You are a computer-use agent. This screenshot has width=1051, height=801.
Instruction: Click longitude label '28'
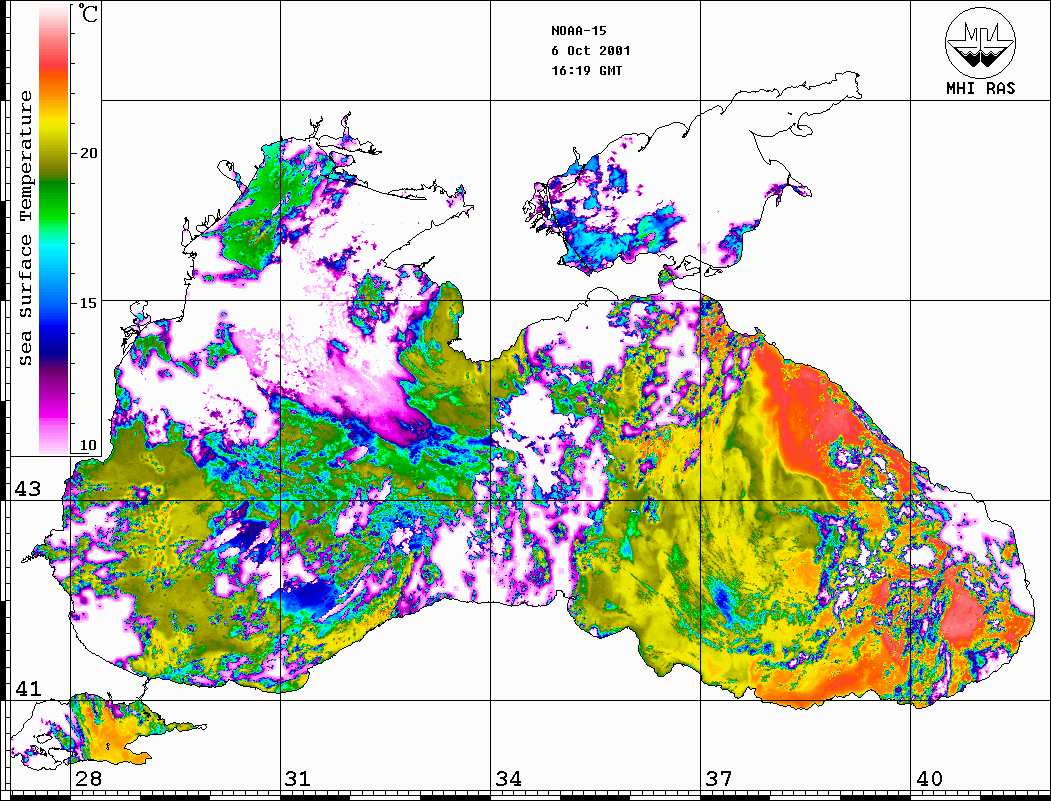click(x=88, y=779)
